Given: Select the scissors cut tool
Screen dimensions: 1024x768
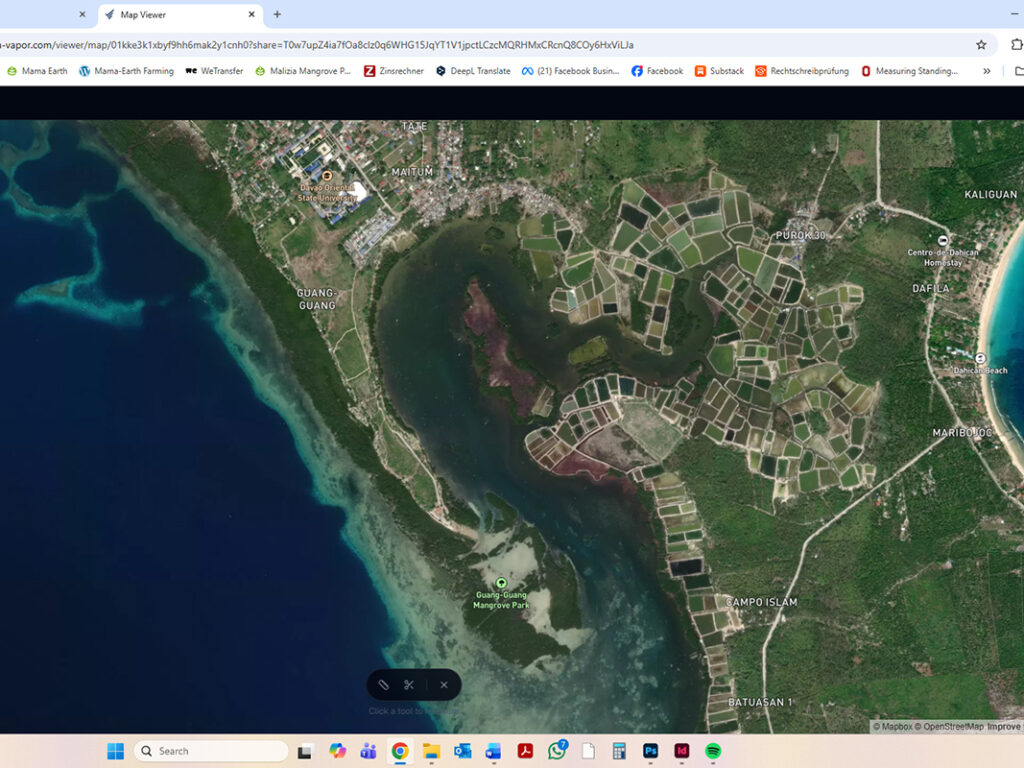Looking at the screenshot, I should click(409, 685).
